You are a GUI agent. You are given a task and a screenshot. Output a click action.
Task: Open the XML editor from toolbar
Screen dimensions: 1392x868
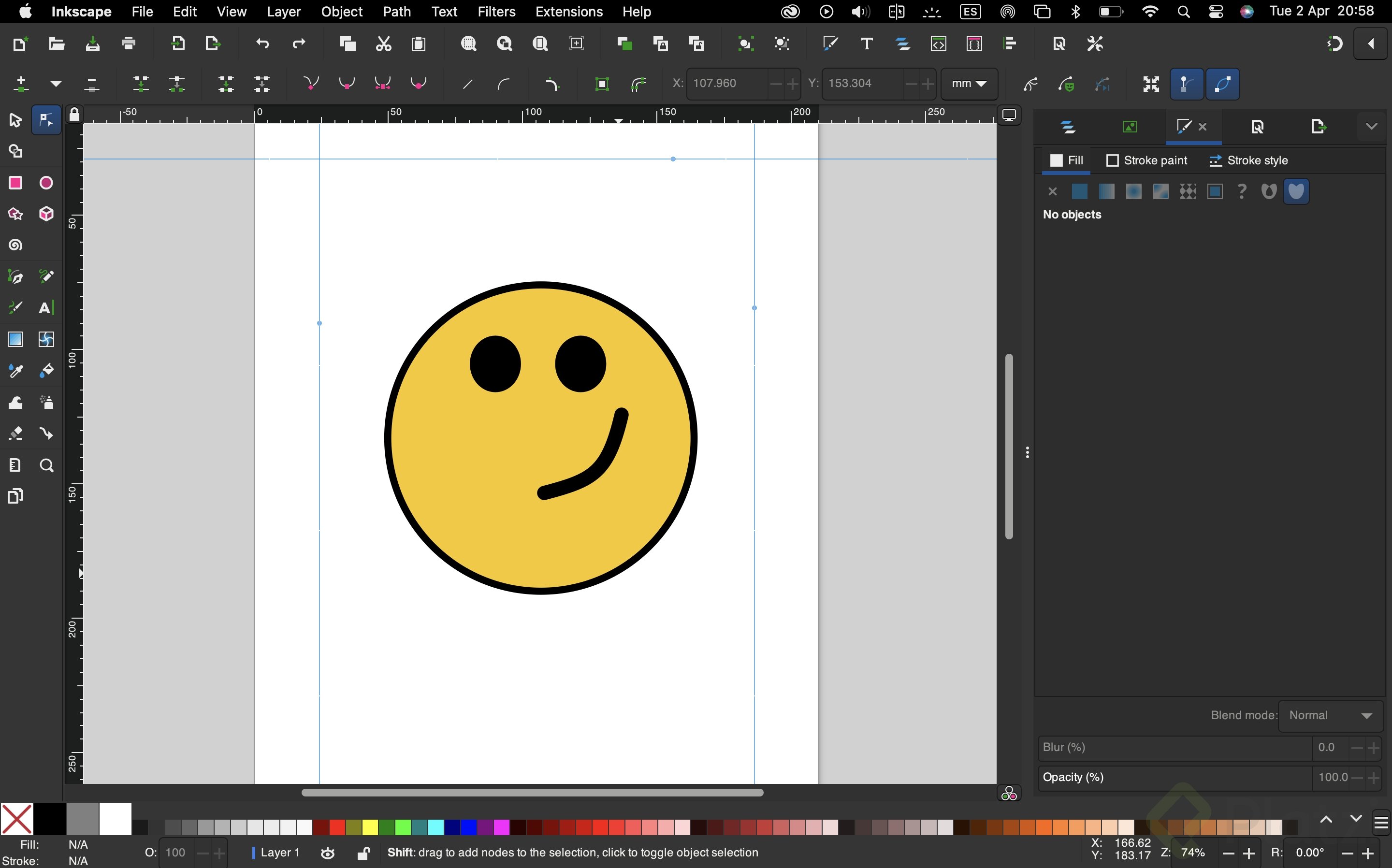click(x=938, y=43)
